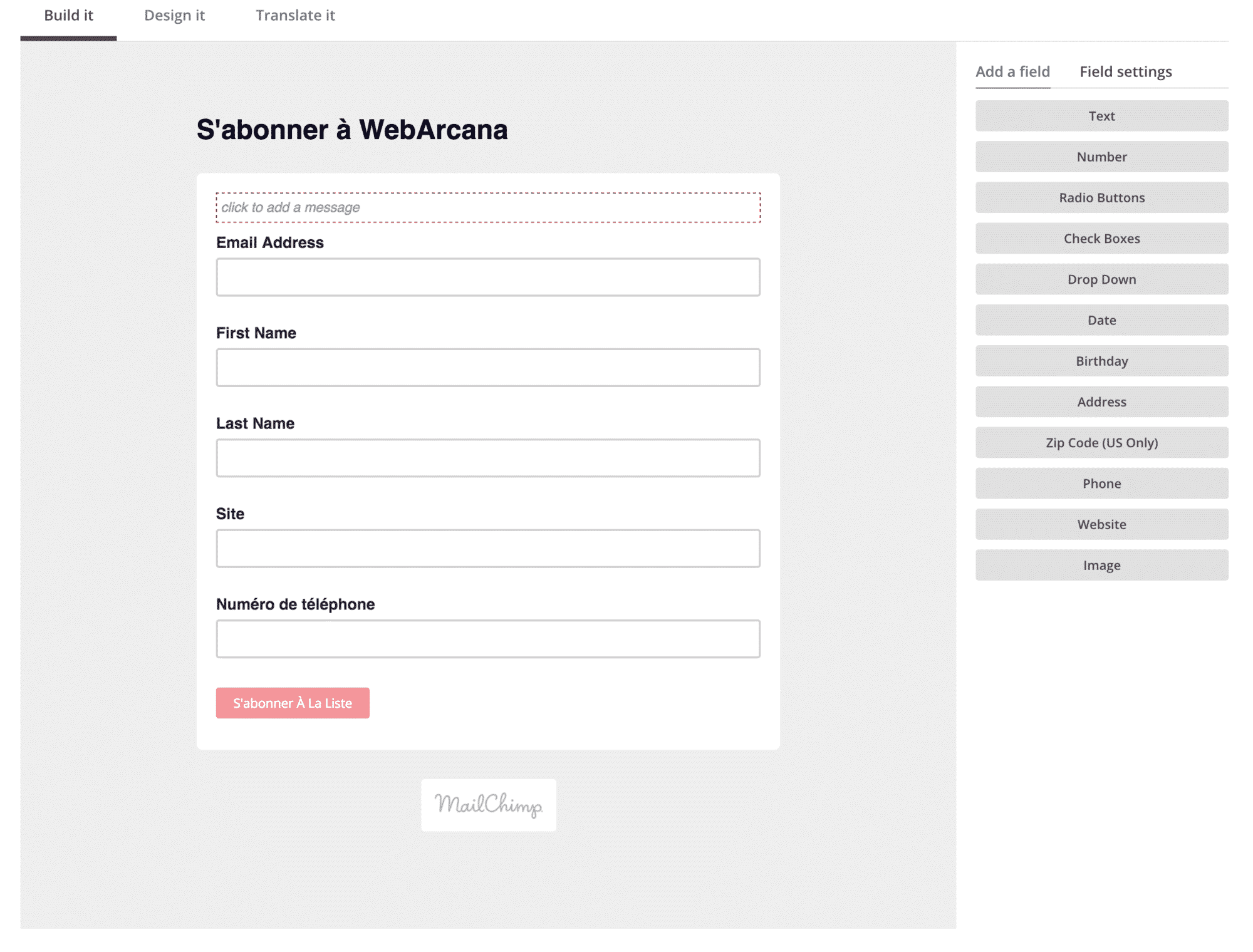Return to the Add a field panel

pos(1012,71)
